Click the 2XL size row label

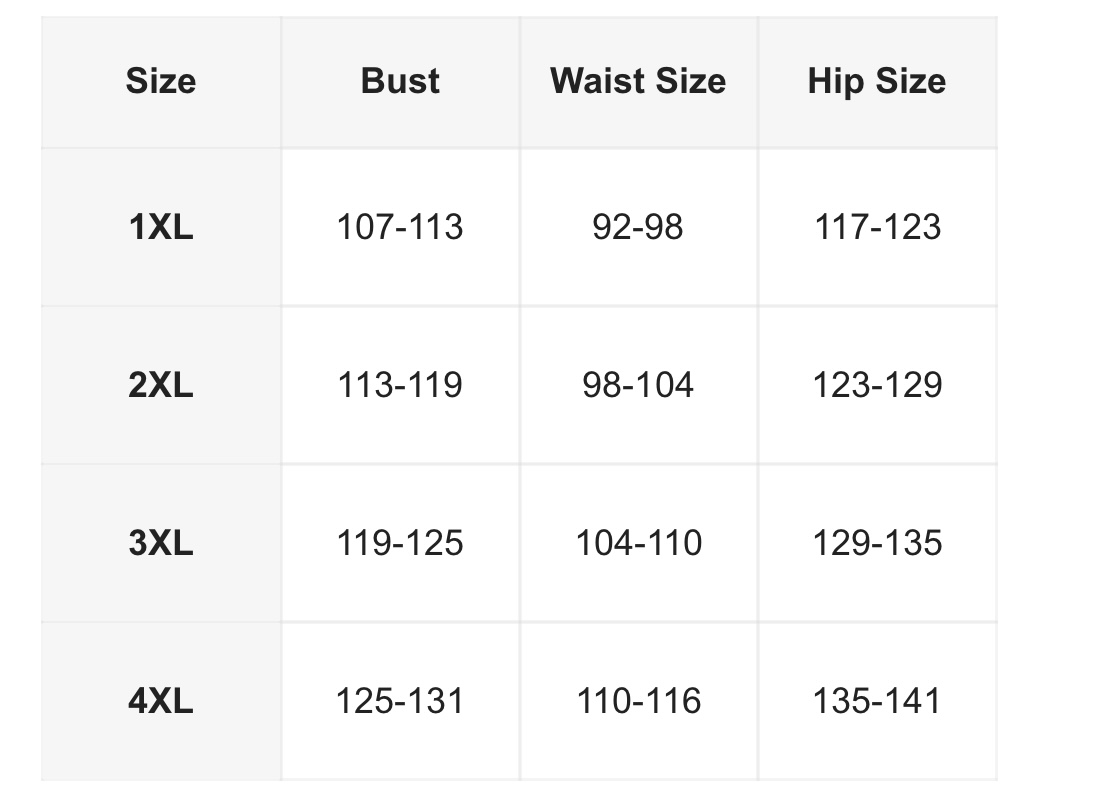[161, 385]
